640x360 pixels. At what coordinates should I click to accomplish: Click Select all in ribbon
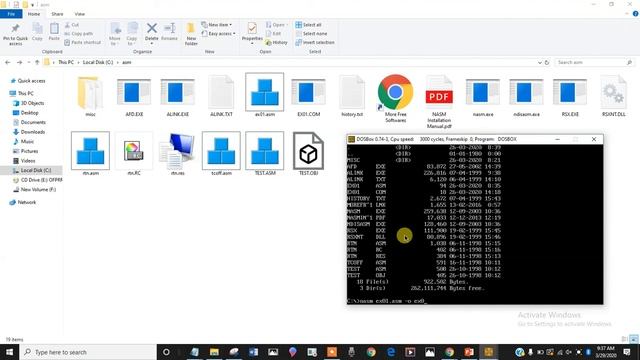coord(309,25)
